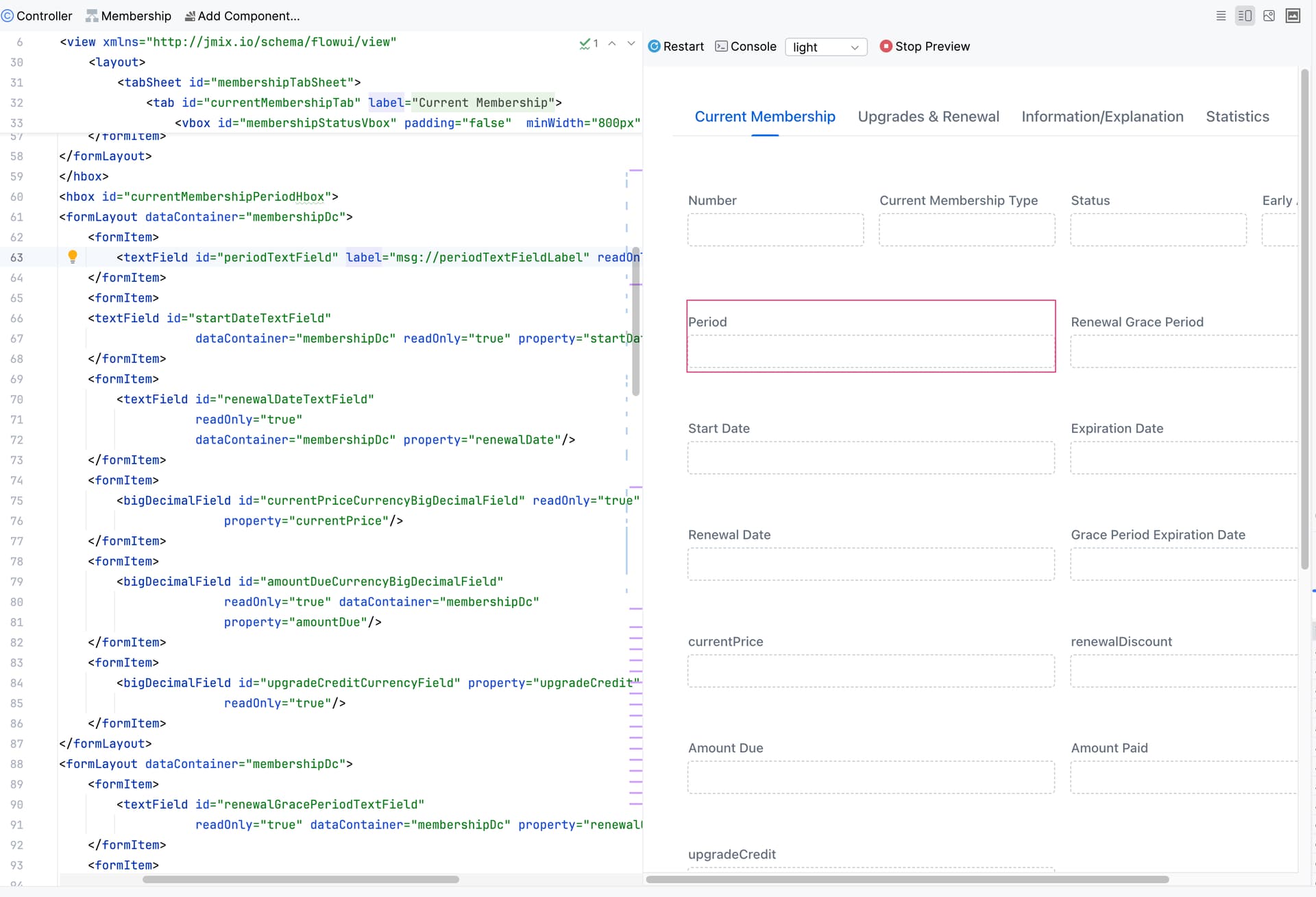Screen dimensions: 1316x897
Task: Click the Membership entity icon
Action: tap(92, 16)
